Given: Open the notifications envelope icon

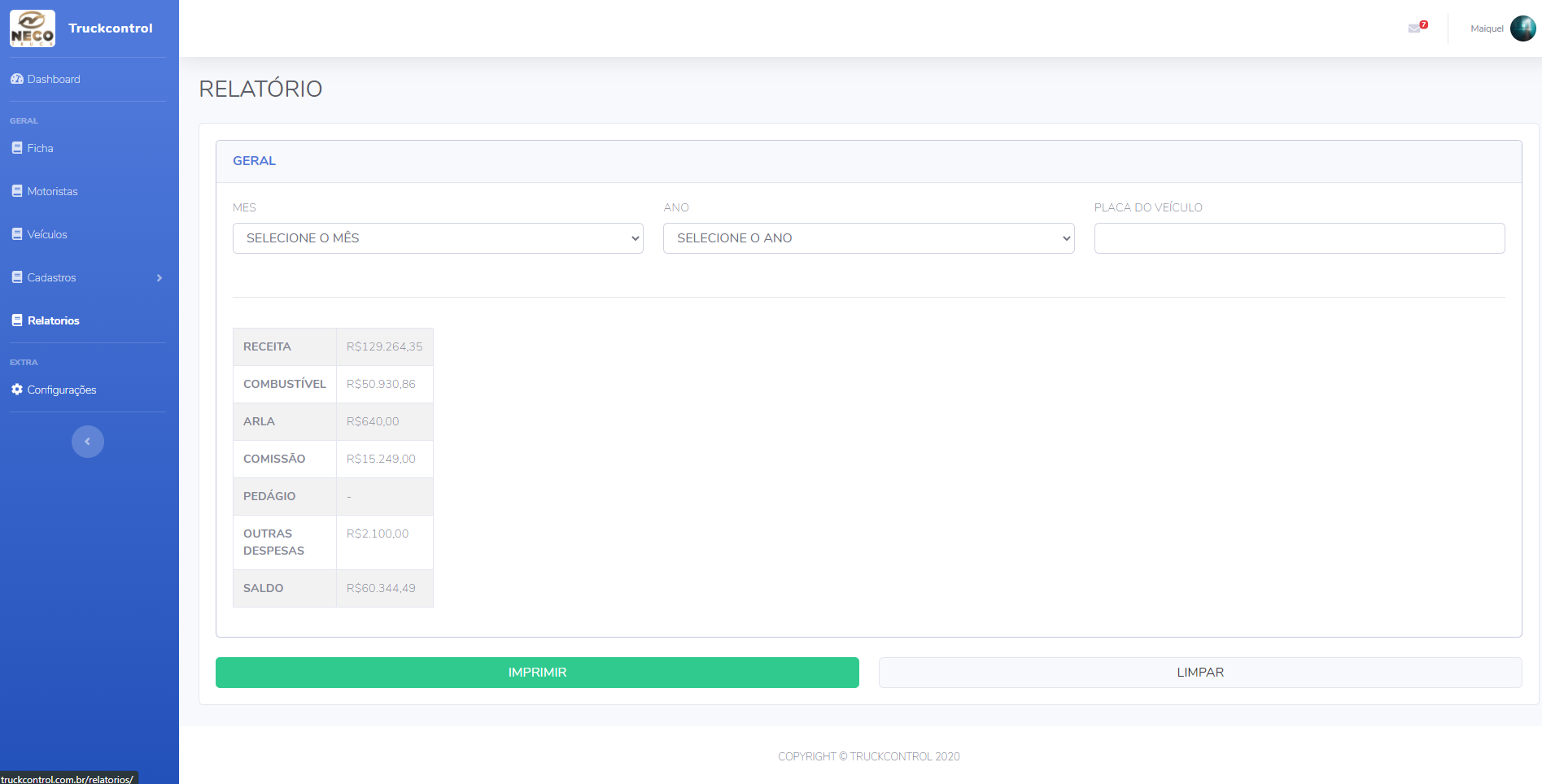Looking at the screenshot, I should pyautogui.click(x=1414, y=28).
